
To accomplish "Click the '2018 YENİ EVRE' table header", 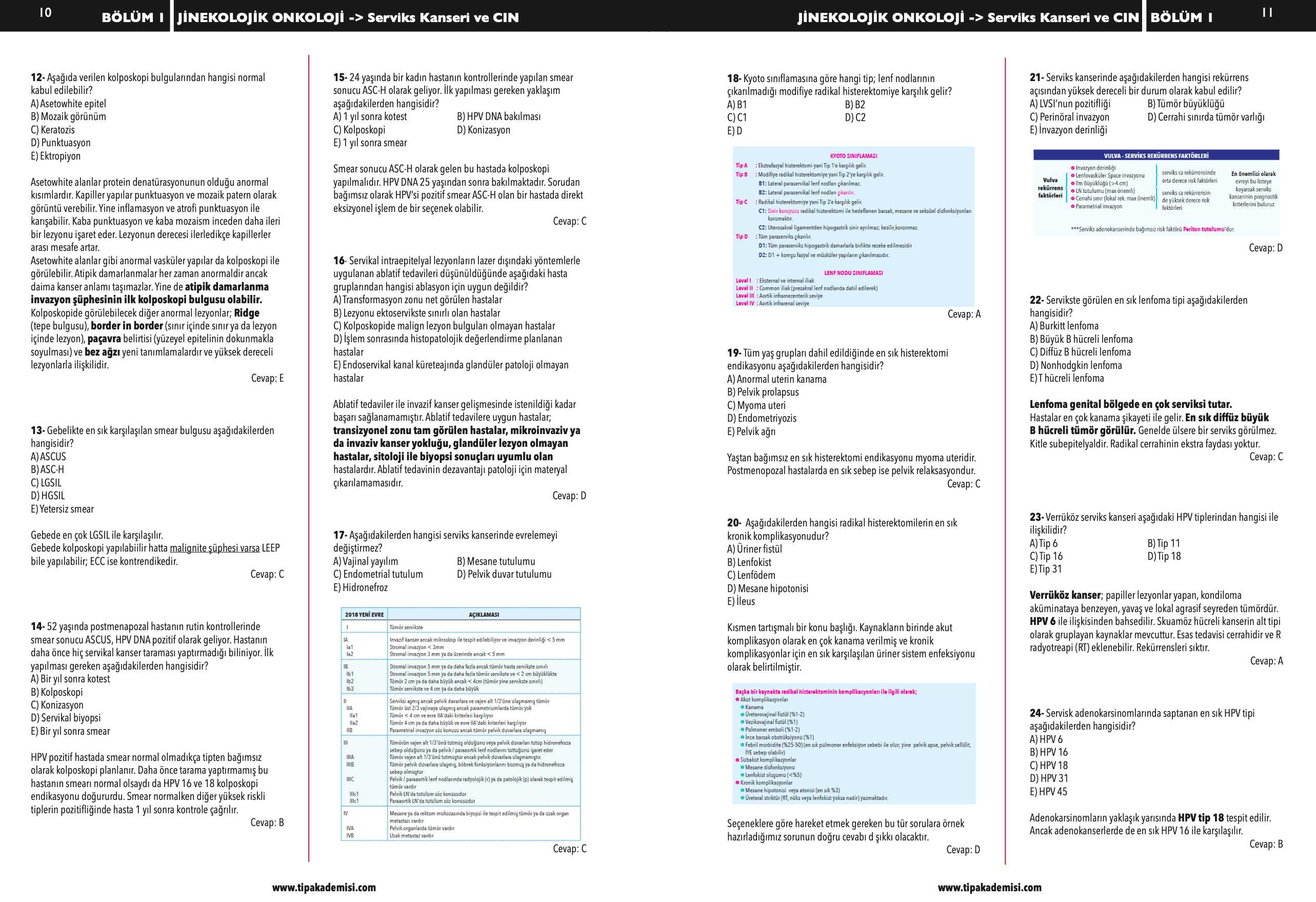I will tap(364, 615).
